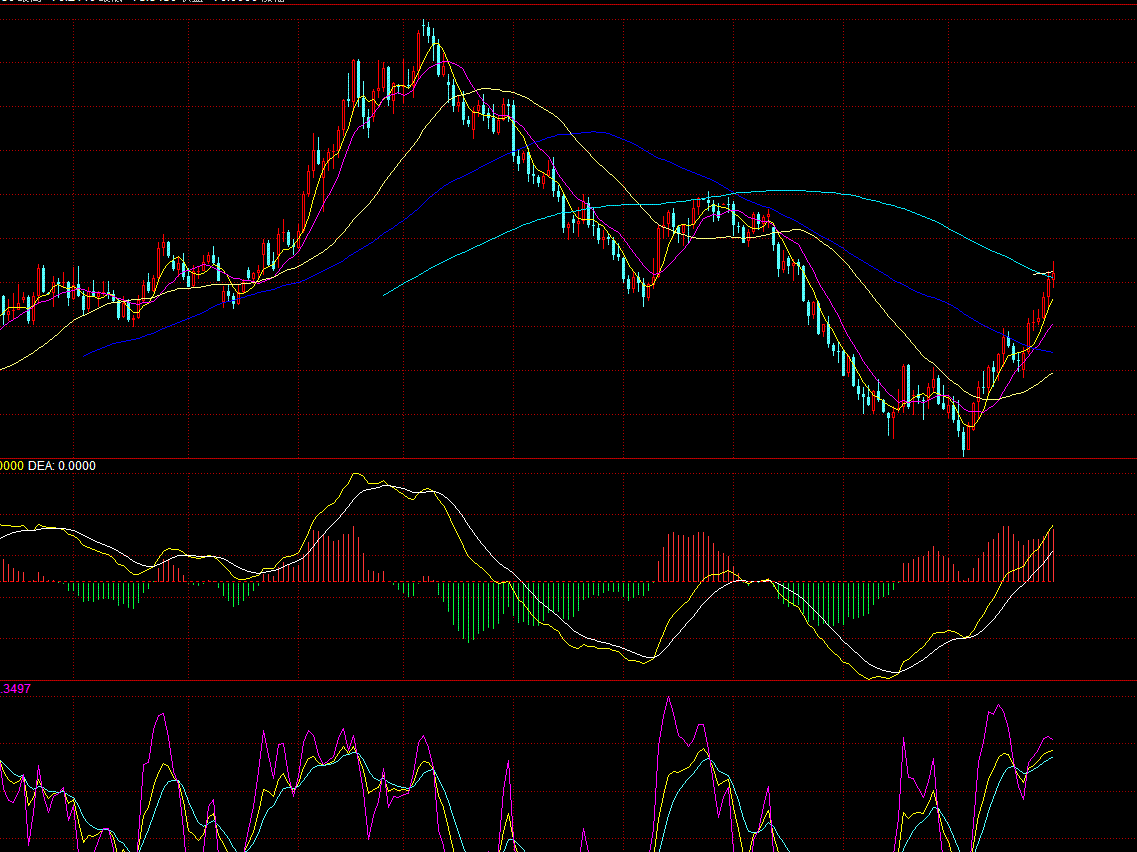Click the highest peak of the MACD lines
The image size is (1137, 852).
point(358,476)
